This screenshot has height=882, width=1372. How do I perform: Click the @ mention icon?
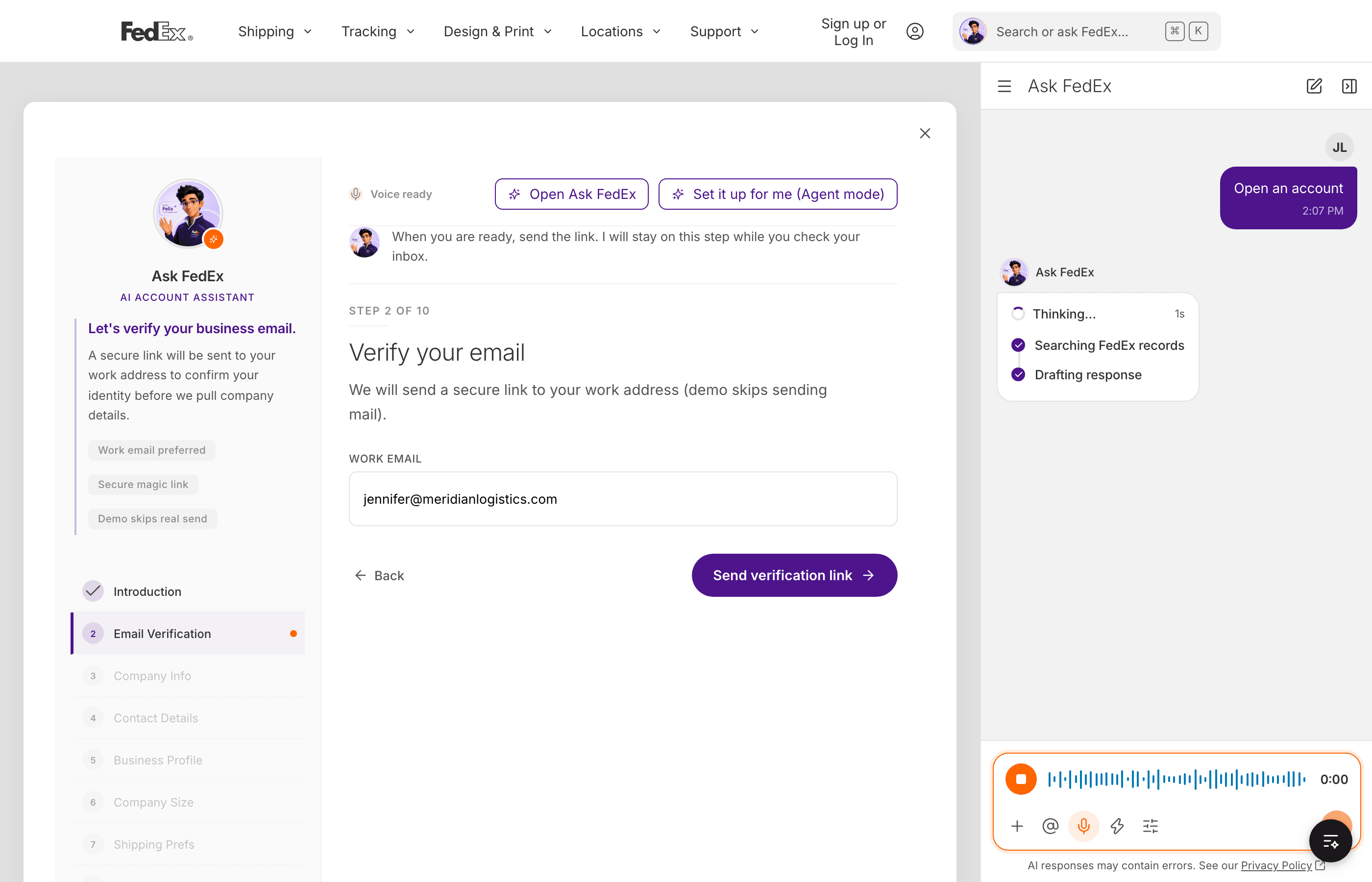pos(1050,826)
